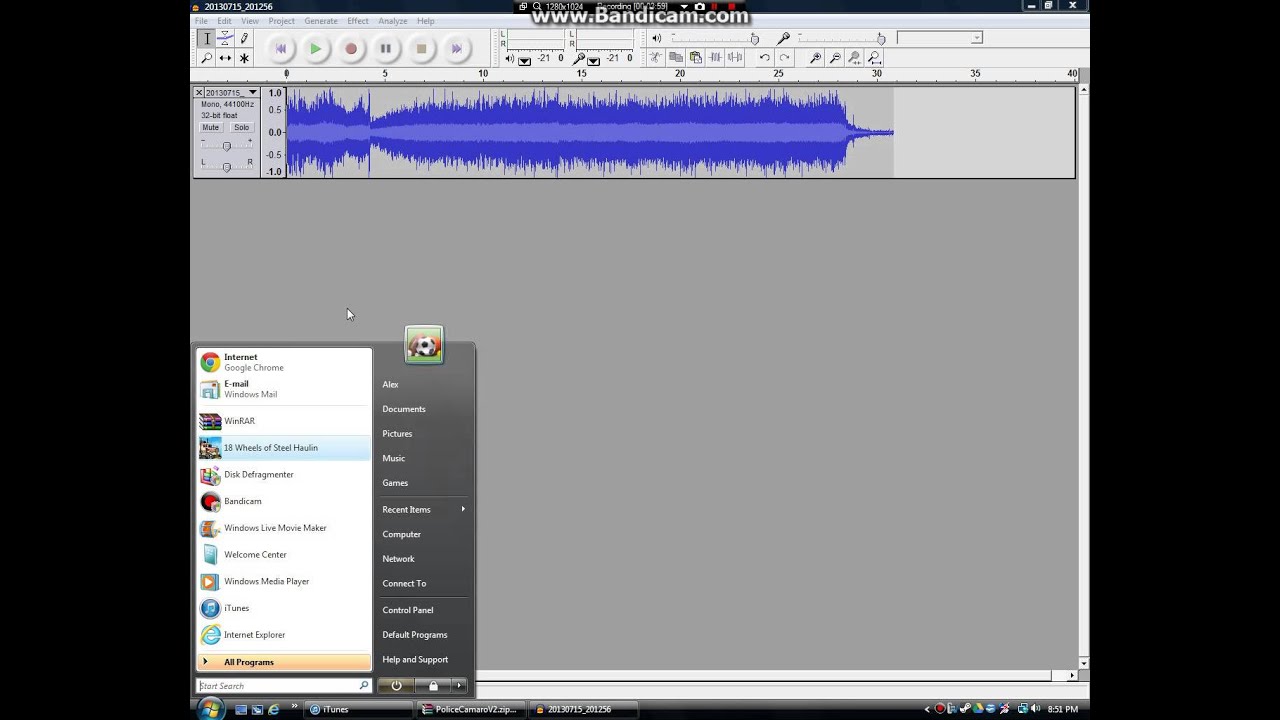Image resolution: width=1280 pixels, height=720 pixels.
Task: Launch Google Chrome from Start menu
Action: pyautogui.click(x=284, y=362)
